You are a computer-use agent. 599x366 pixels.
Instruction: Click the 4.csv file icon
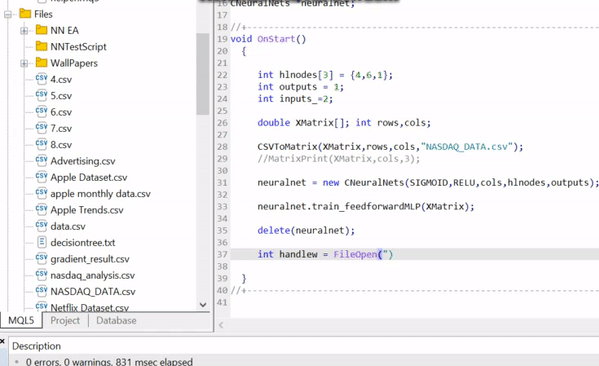coord(41,79)
